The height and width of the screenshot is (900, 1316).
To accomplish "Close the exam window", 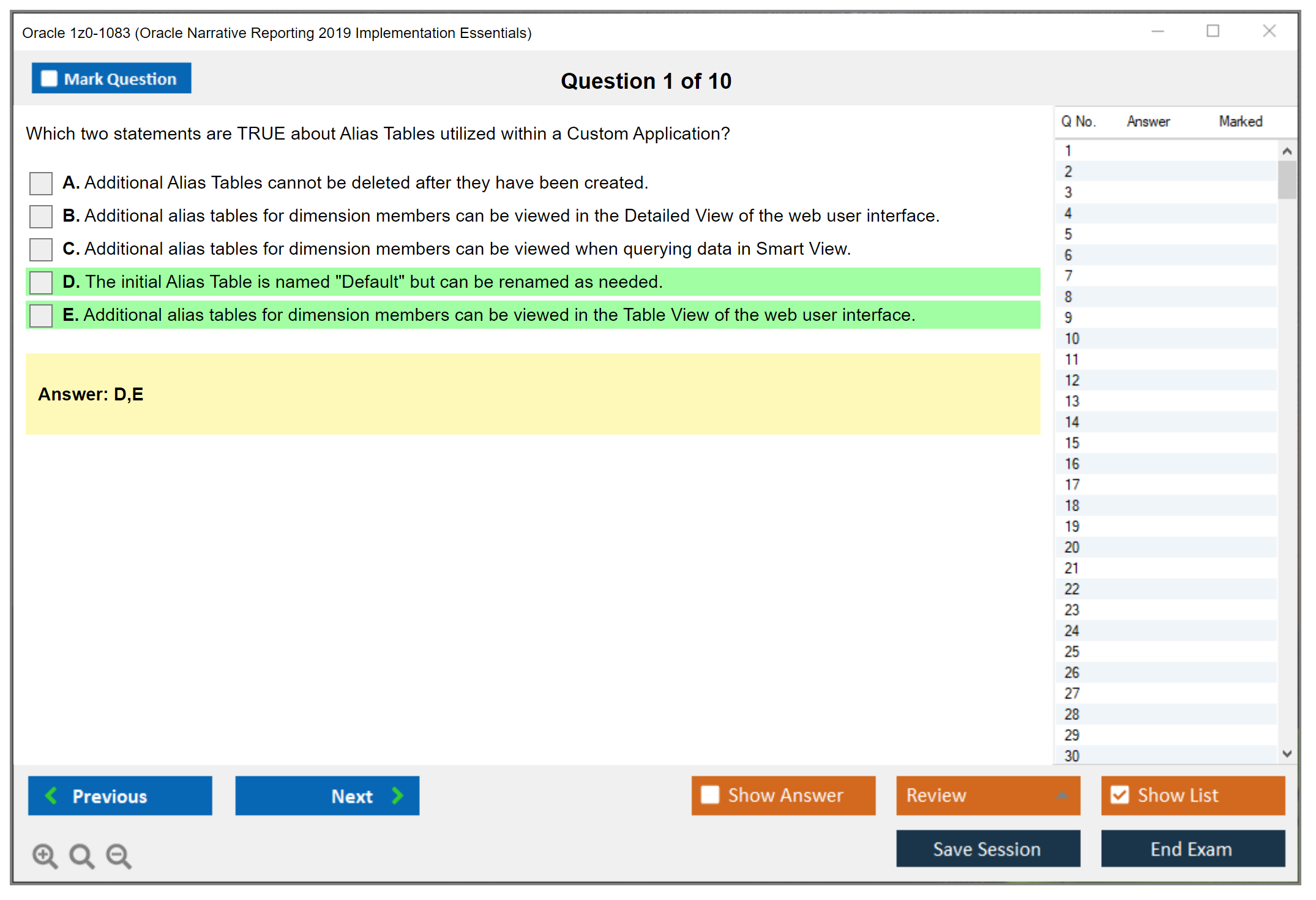I will point(1269,31).
